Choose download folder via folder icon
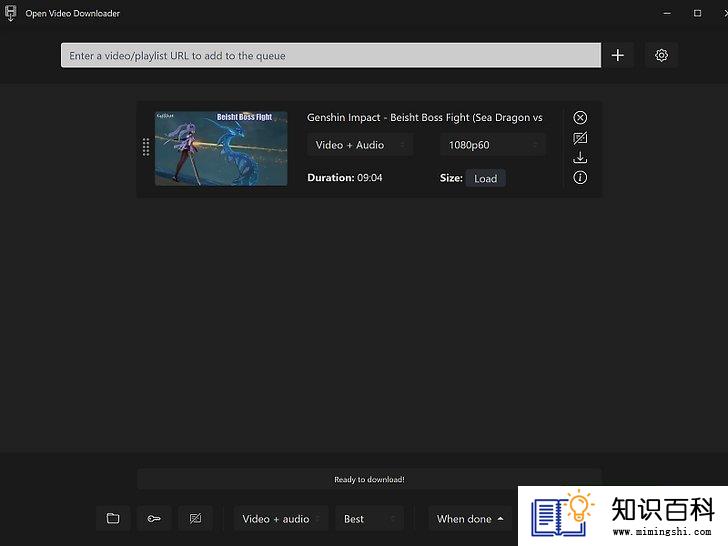 pyautogui.click(x=113, y=518)
